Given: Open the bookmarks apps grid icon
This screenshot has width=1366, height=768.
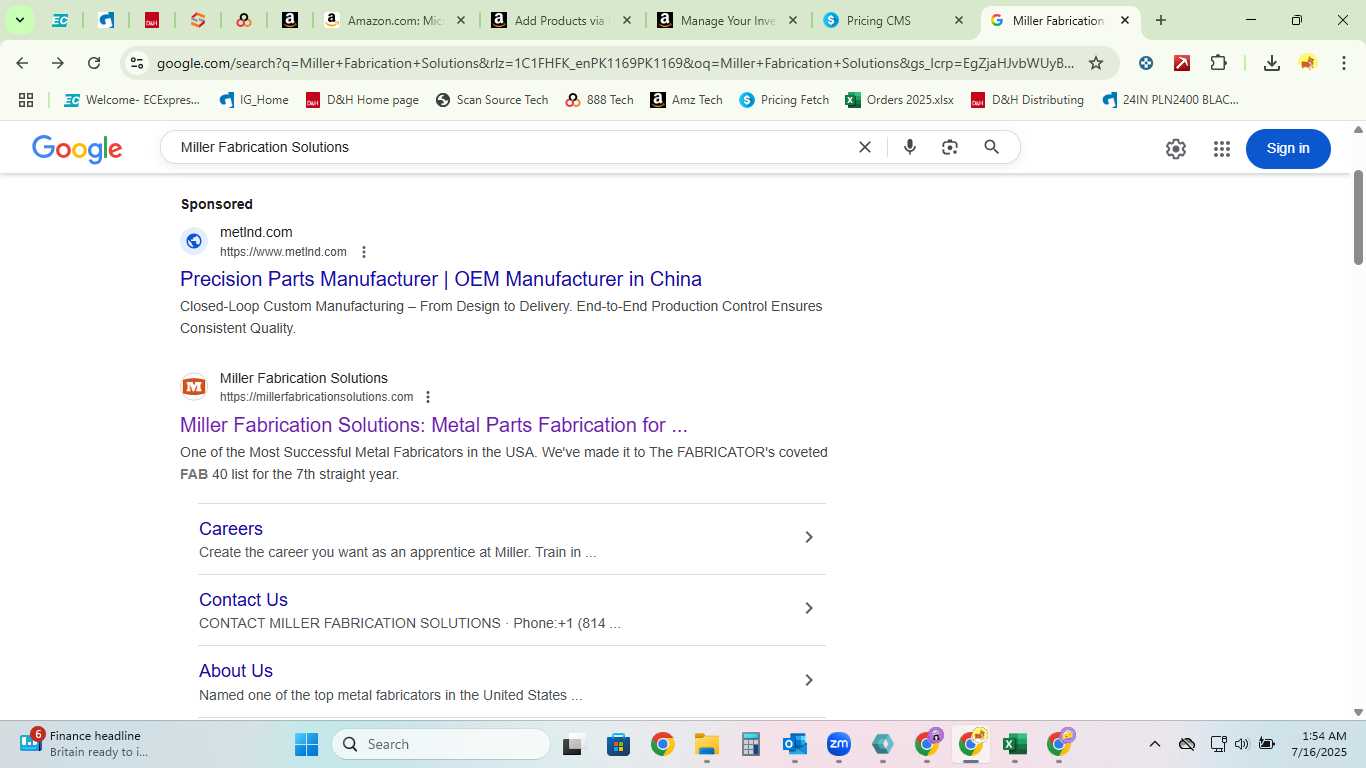Looking at the screenshot, I should (x=26, y=100).
